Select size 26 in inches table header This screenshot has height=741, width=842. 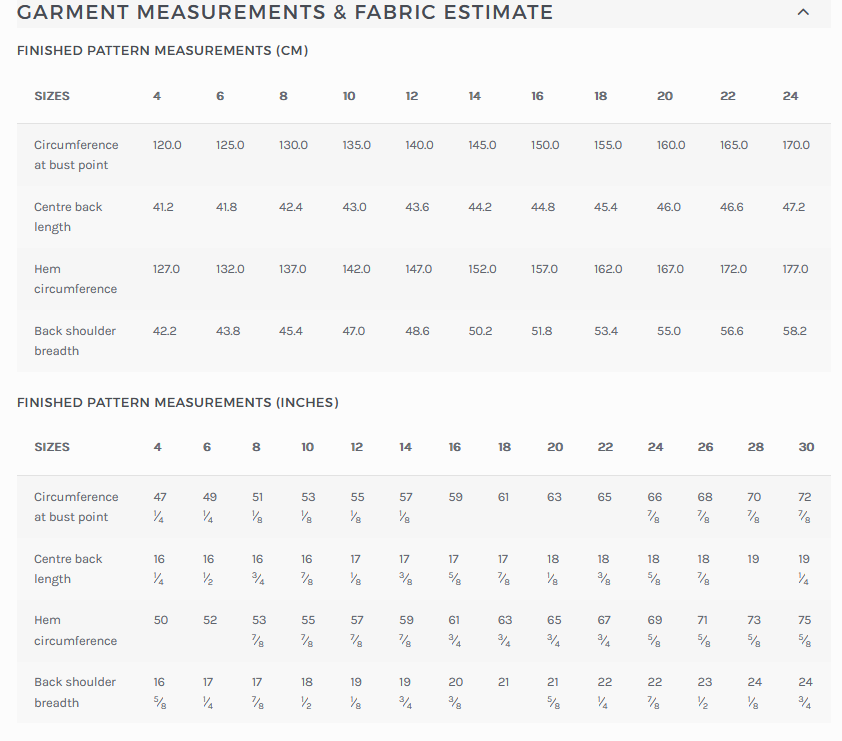point(705,447)
